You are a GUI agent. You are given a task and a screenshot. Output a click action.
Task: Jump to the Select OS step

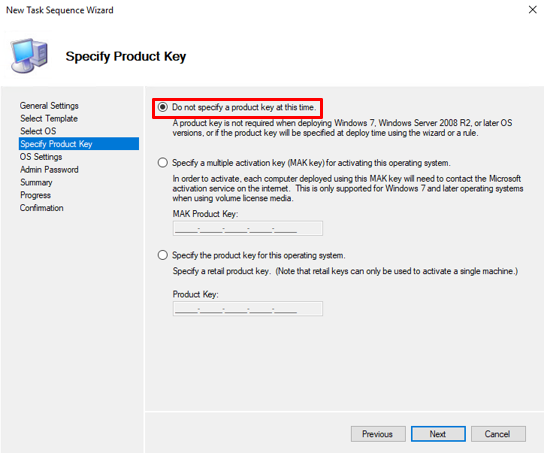click(38, 131)
